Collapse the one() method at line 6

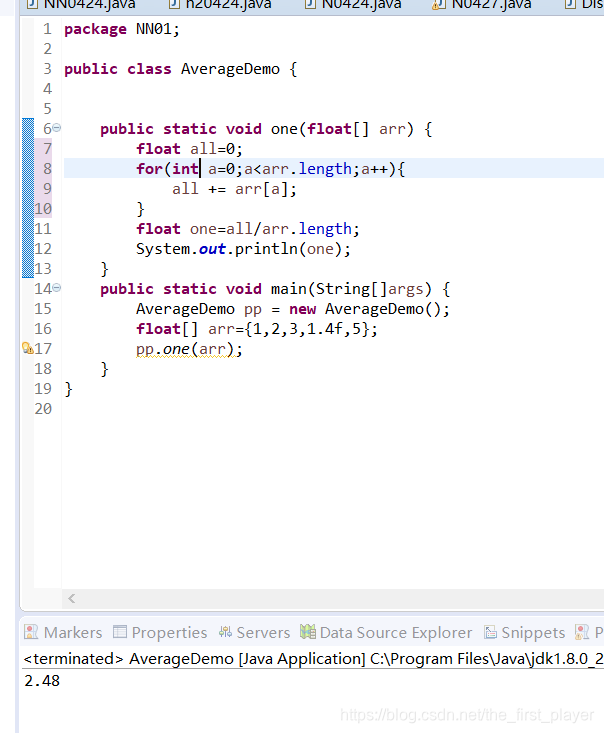[x=57, y=128]
